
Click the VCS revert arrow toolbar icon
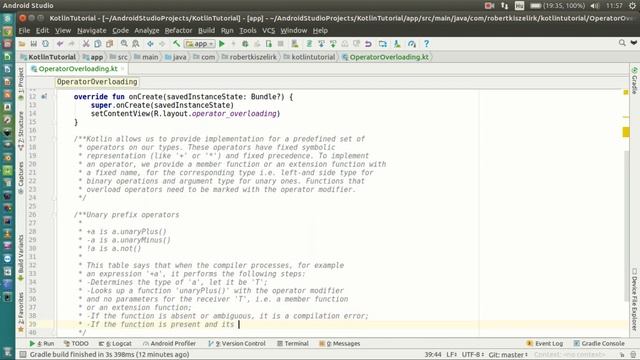368,44
